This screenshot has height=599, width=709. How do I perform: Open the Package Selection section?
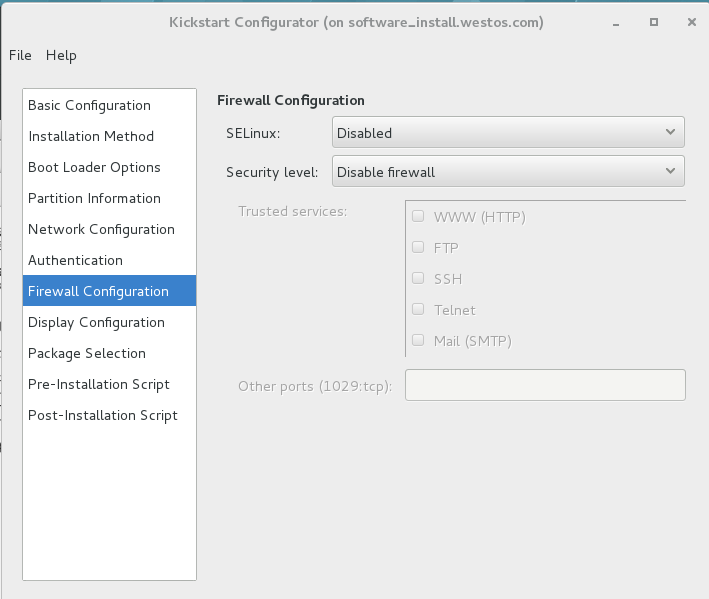pyautogui.click(x=87, y=353)
